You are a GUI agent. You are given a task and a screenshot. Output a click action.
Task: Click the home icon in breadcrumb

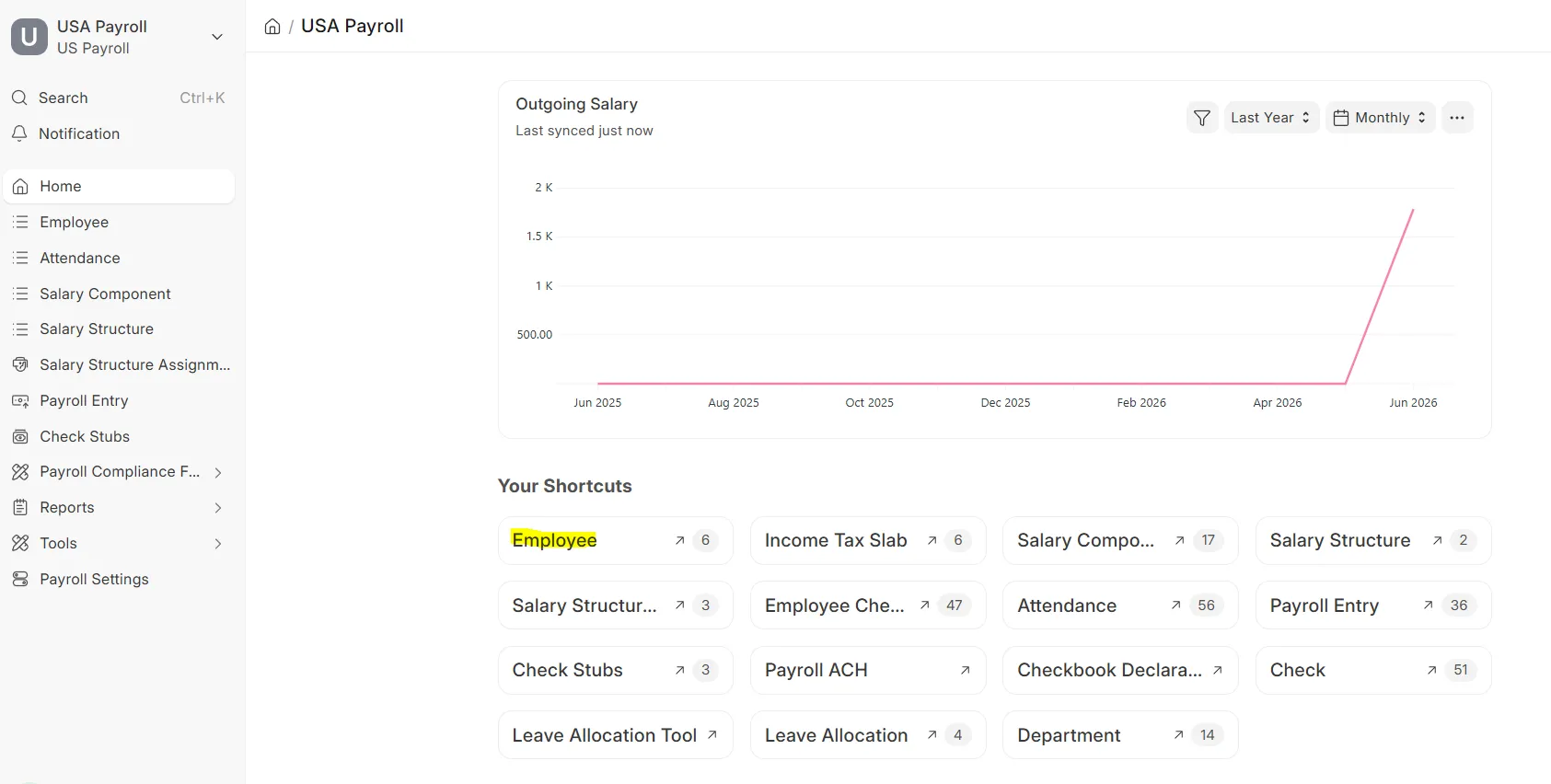272,27
